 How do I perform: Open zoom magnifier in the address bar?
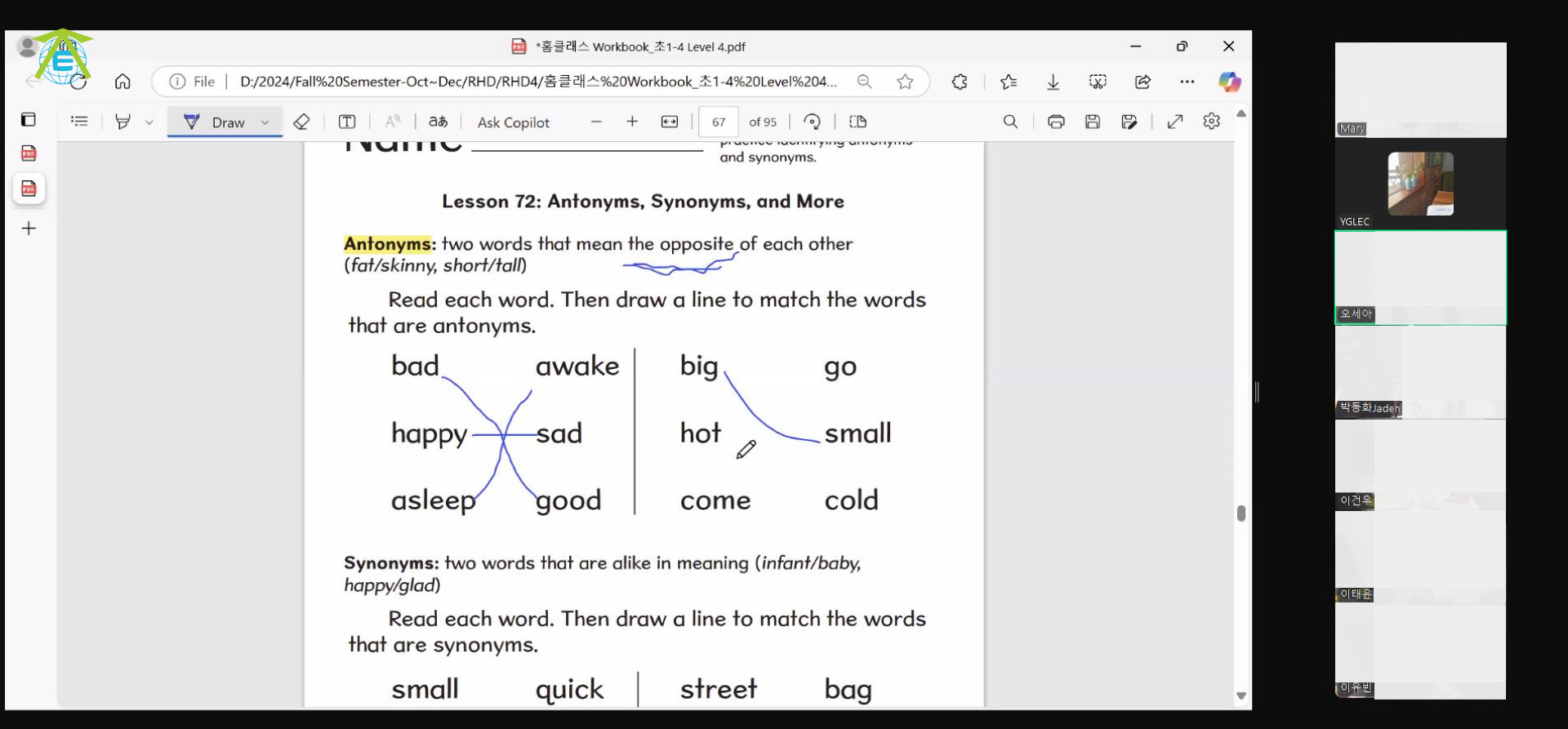pos(864,82)
